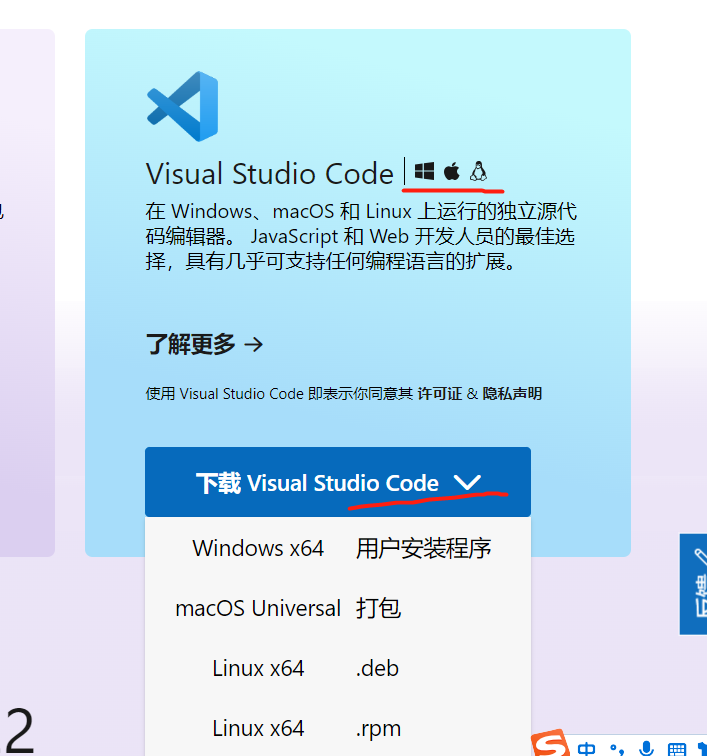Click the Visual Studio Code logo
707x756 pixels.
[x=183, y=106]
